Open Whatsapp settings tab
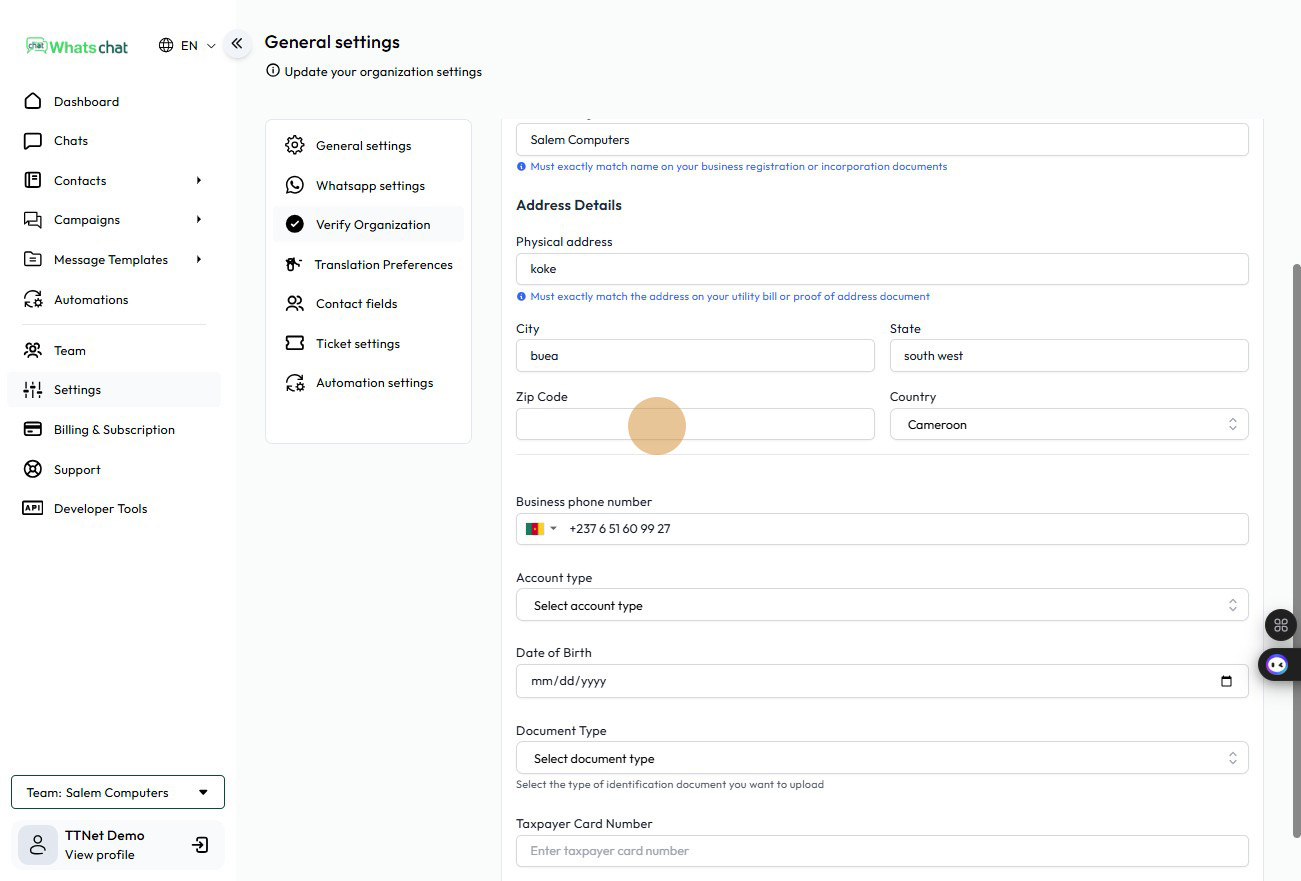This screenshot has height=881, width=1301. pyautogui.click(x=369, y=186)
